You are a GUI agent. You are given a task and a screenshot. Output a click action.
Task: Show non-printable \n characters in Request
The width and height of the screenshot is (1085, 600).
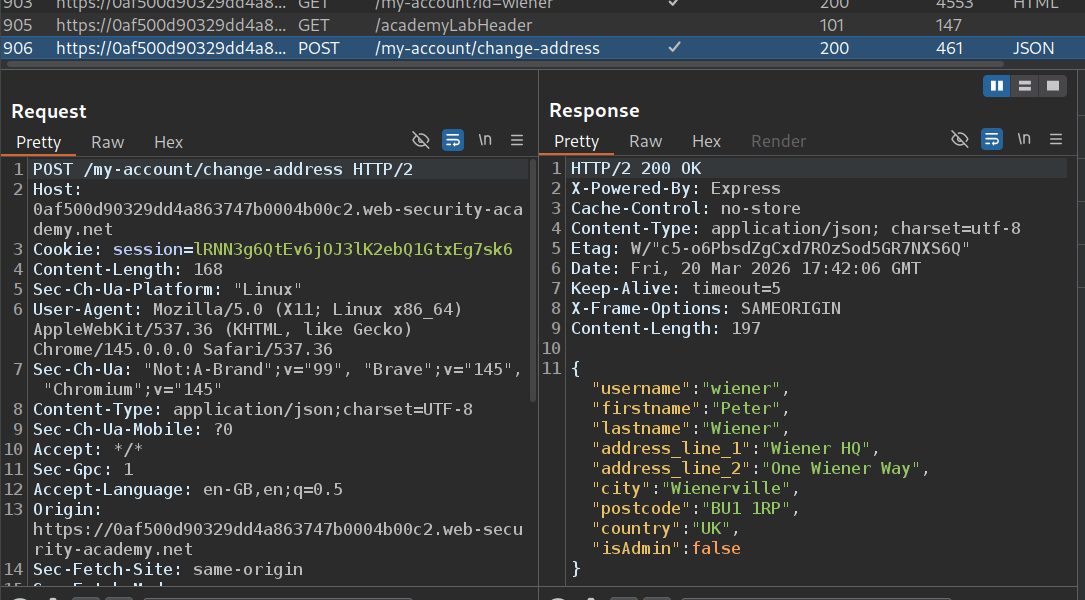pyautogui.click(x=485, y=140)
